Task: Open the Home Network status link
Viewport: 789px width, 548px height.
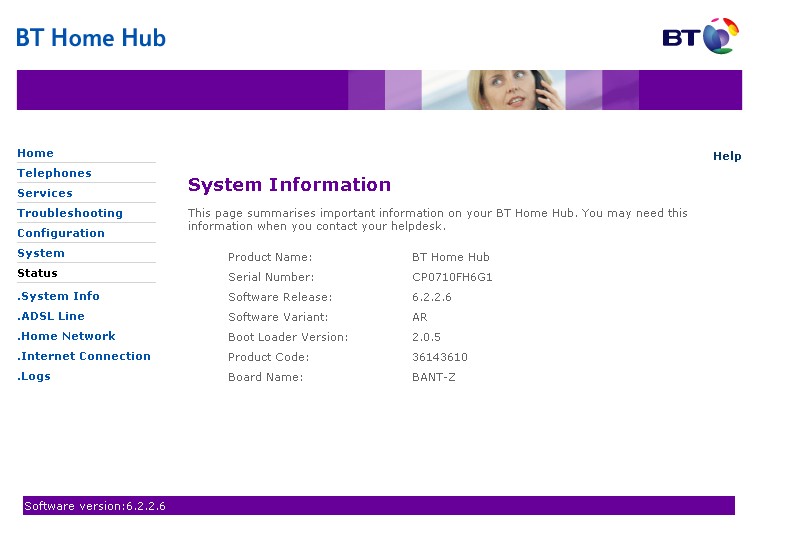Action: [x=66, y=336]
